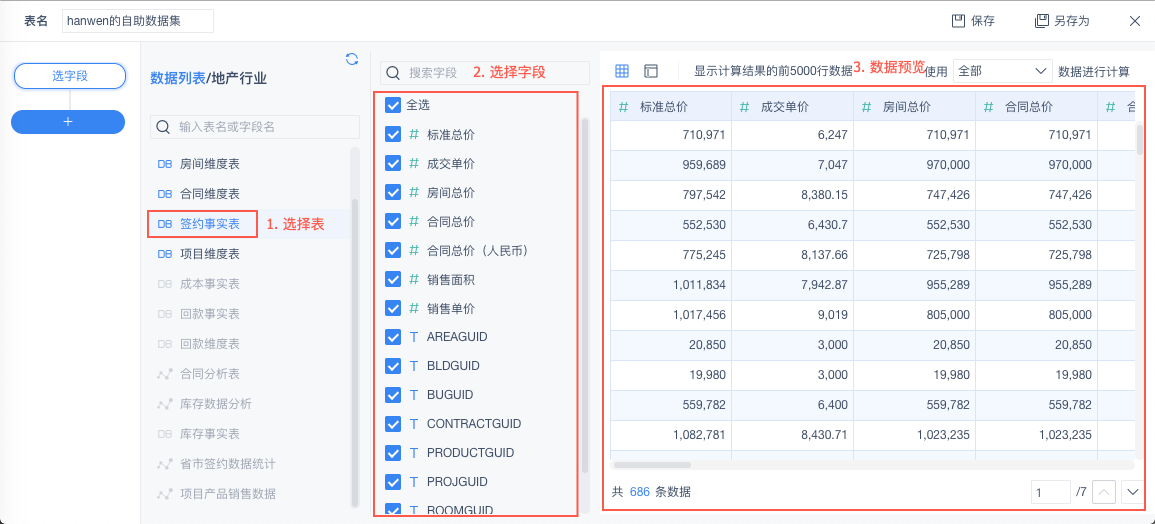Switch to table grid preview icon
This screenshot has width=1155, height=524.
622,71
